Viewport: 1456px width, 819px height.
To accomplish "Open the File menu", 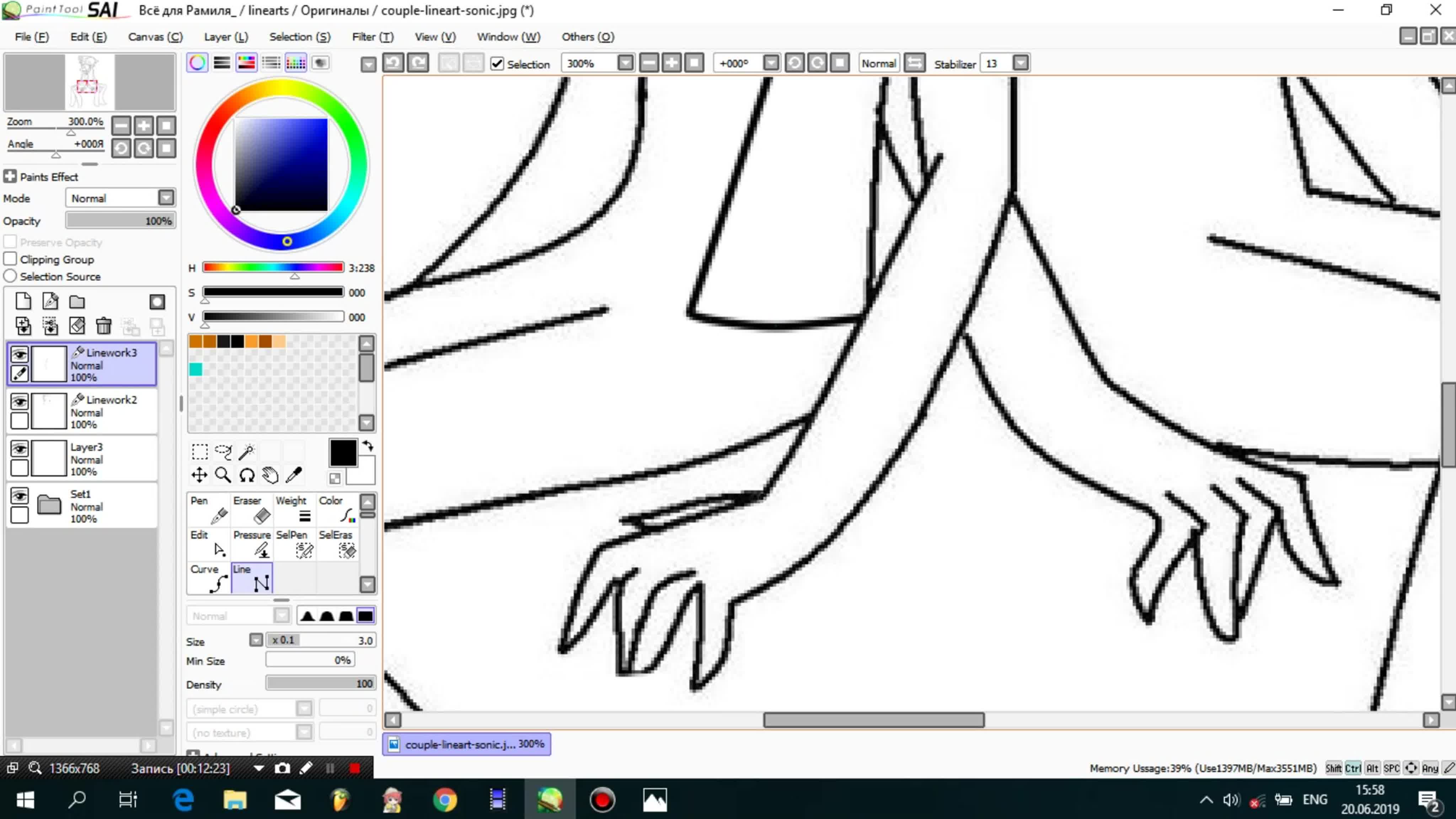I will pos(32,37).
